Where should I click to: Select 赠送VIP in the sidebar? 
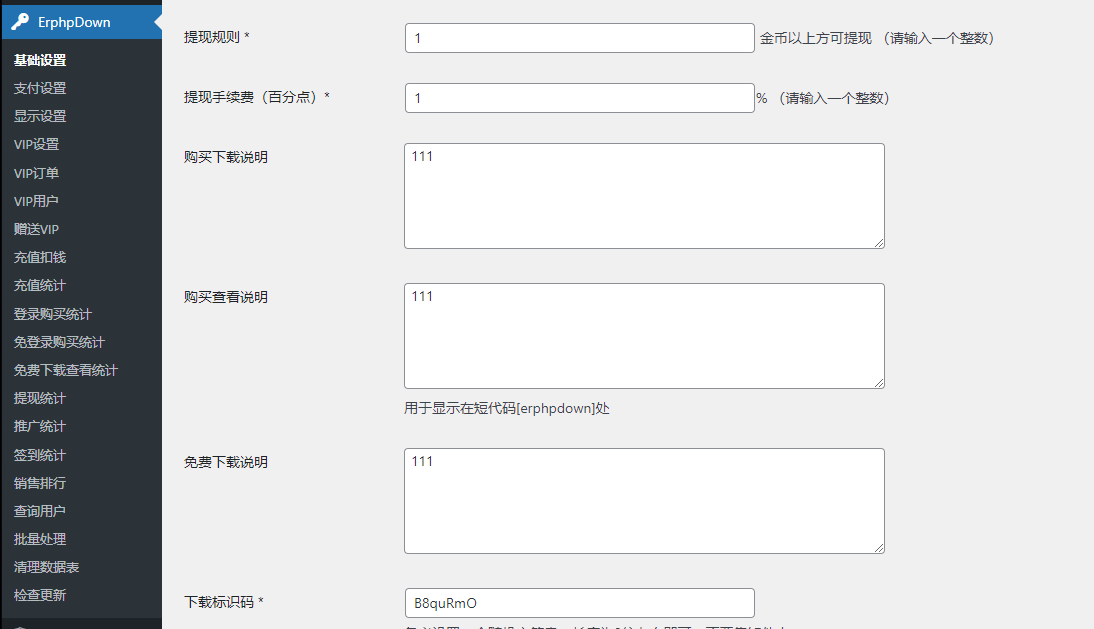pos(36,229)
